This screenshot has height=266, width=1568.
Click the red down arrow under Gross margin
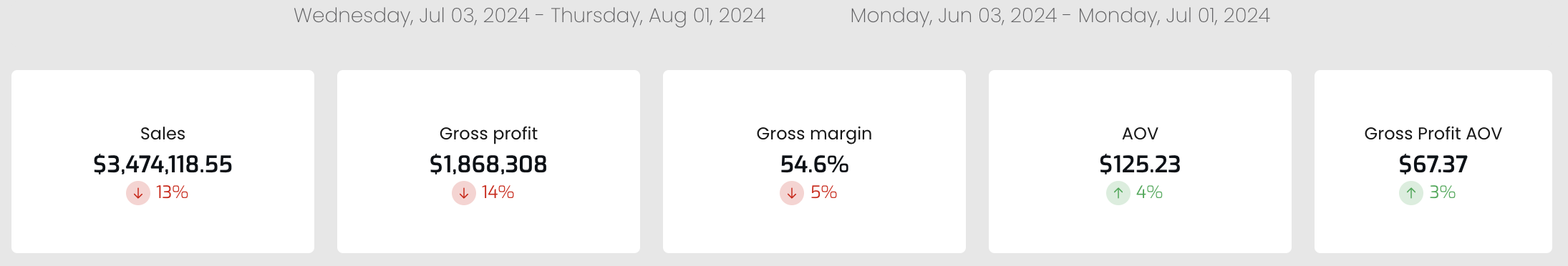pos(792,193)
